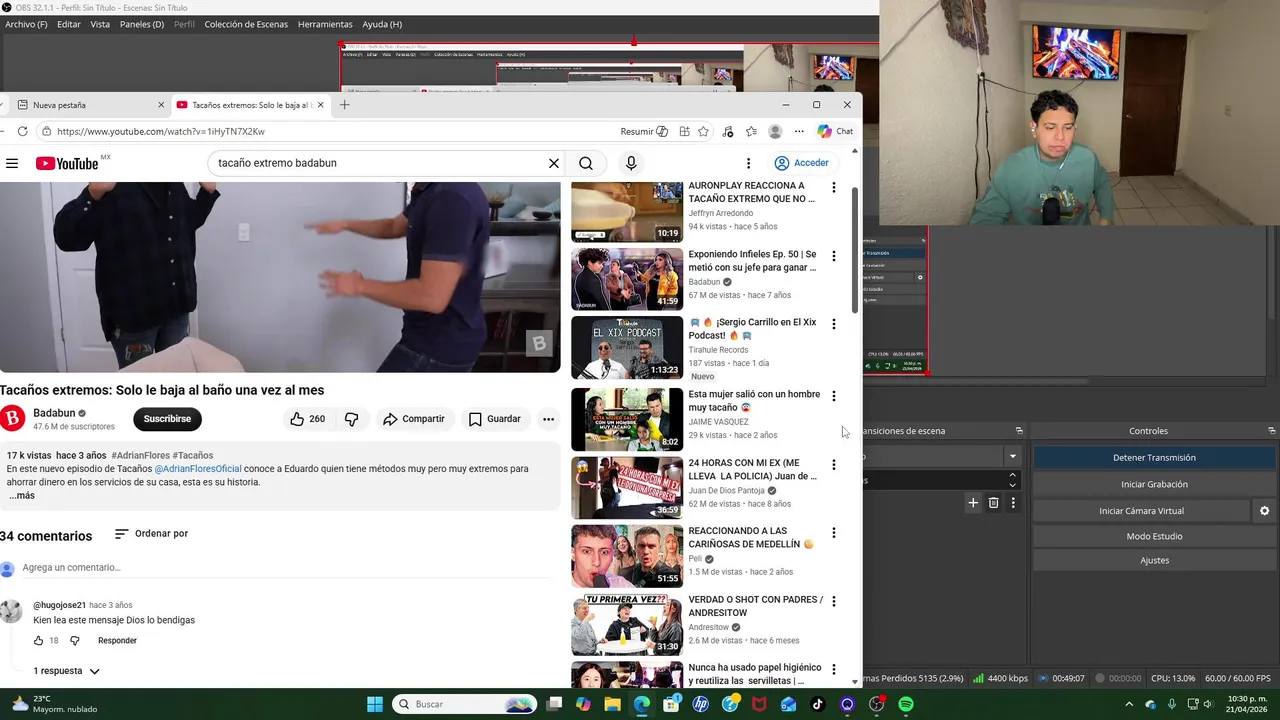Save the video with Guardar
This screenshot has width=1280, height=720.
tap(494, 419)
